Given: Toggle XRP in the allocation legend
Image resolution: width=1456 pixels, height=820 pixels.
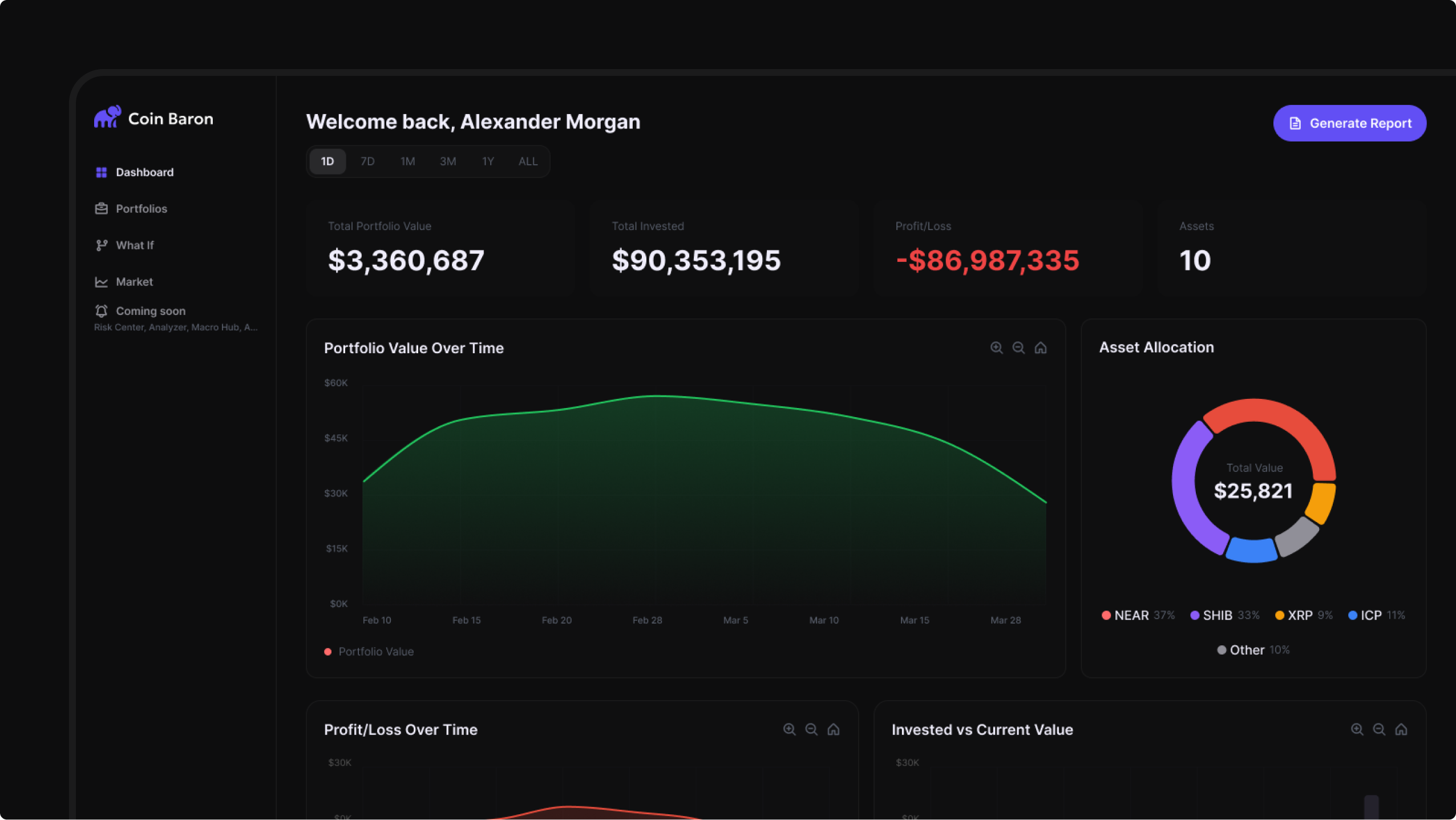Looking at the screenshot, I should click(1304, 616).
